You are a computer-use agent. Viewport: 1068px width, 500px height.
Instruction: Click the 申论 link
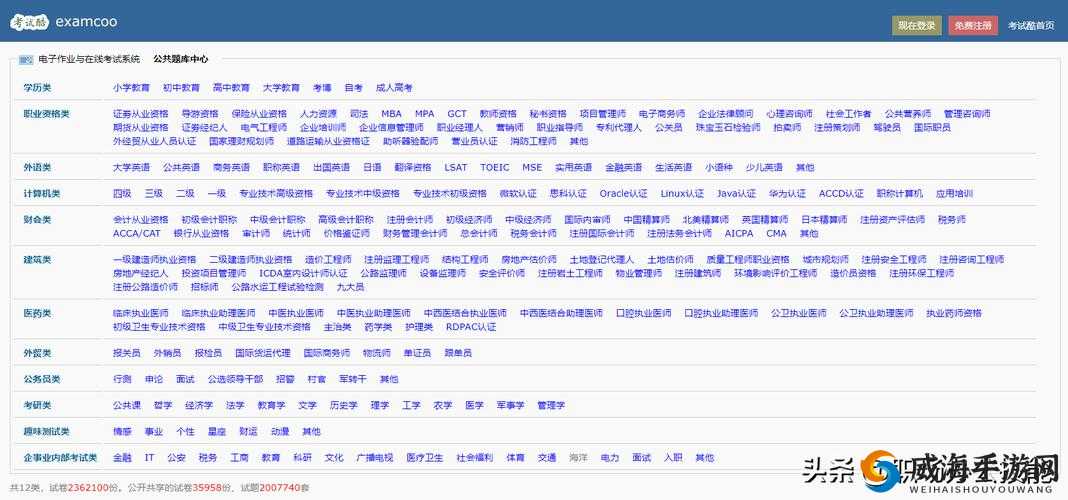click(154, 379)
